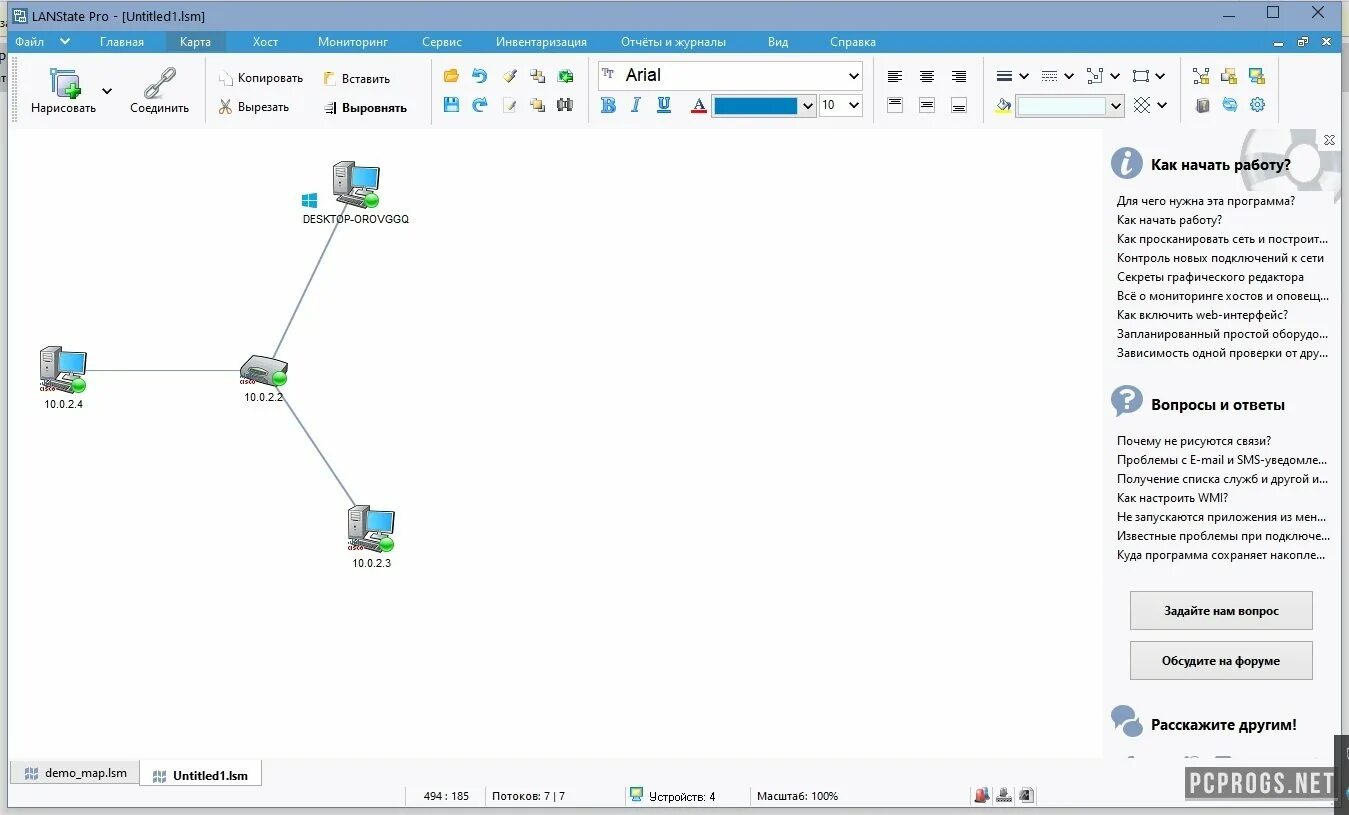Open the dashed line style dropdown
This screenshot has height=815, width=1349.
(1069, 76)
